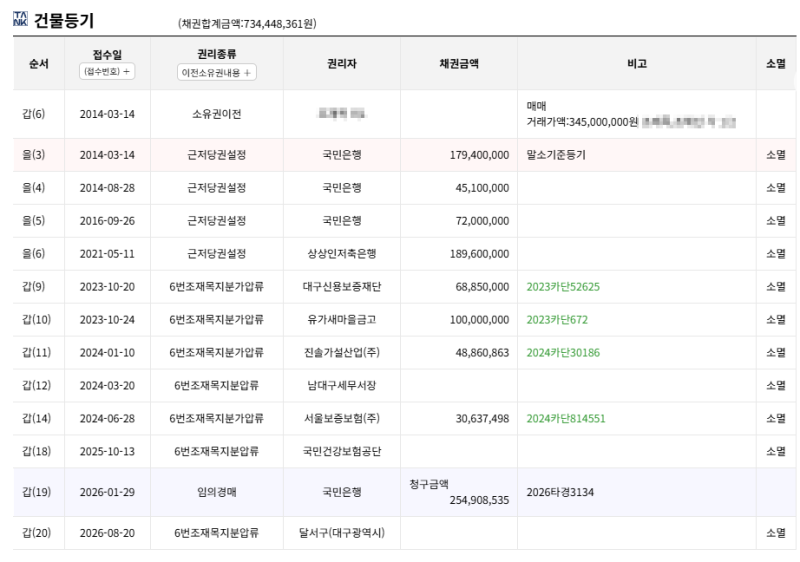Click 소멸 status in the 갑(20) row

click(x=776, y=533)
